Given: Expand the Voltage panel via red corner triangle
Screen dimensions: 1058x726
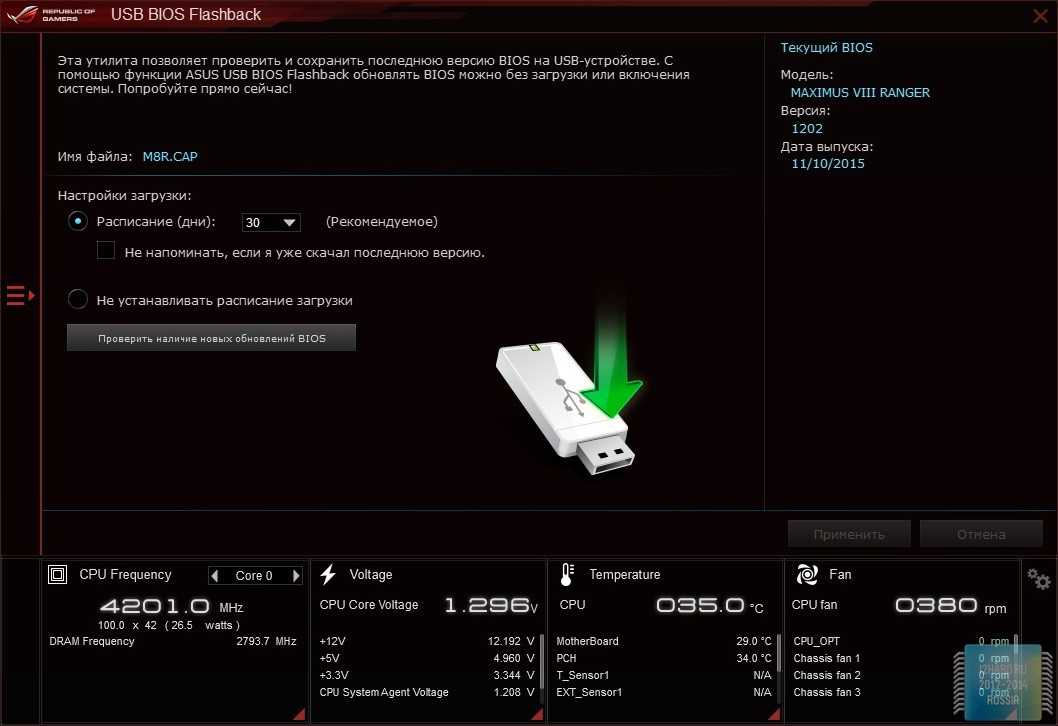Looking at the screenshot, I should pos(536,713).
